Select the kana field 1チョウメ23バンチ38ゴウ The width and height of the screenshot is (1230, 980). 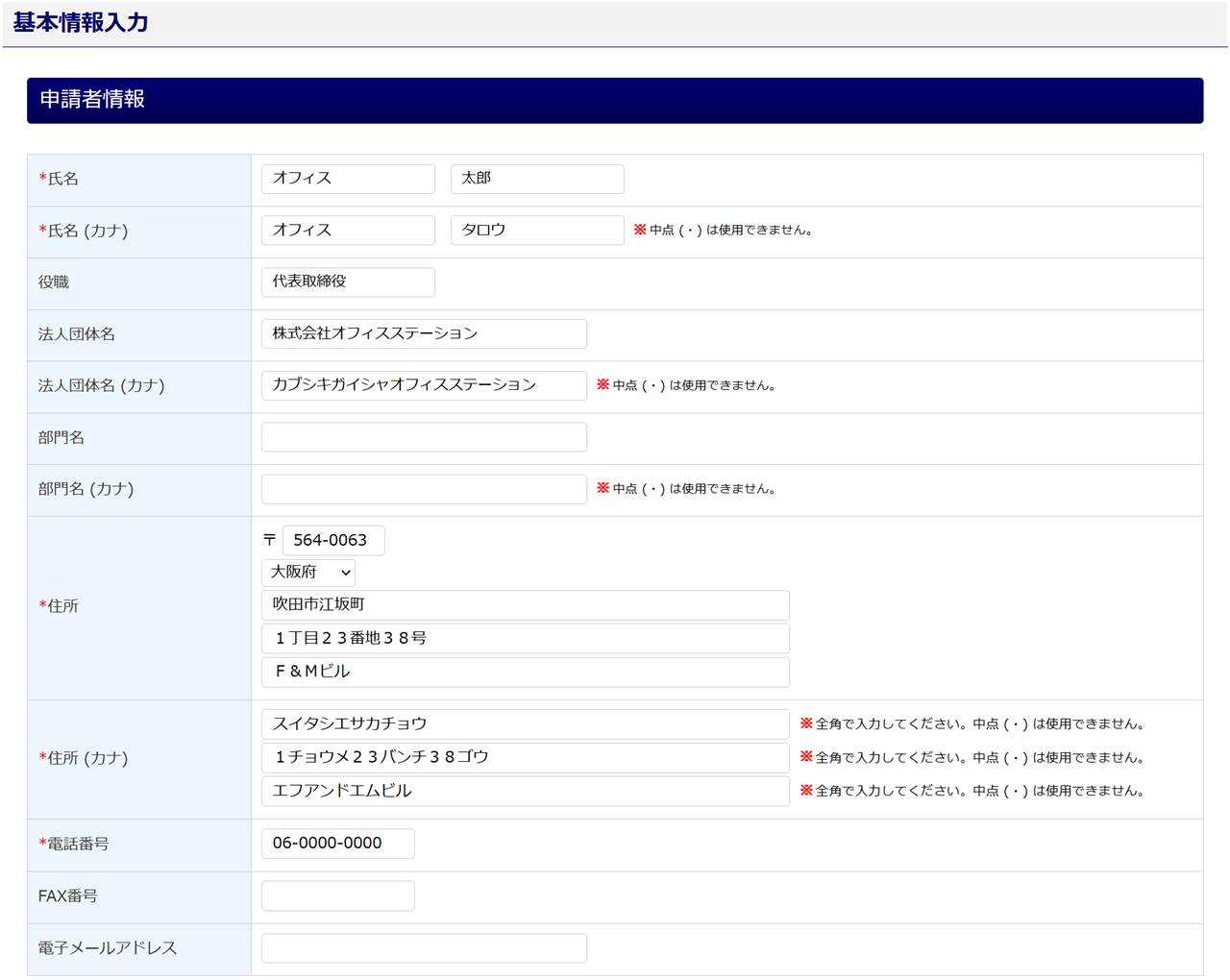(525, 758)
